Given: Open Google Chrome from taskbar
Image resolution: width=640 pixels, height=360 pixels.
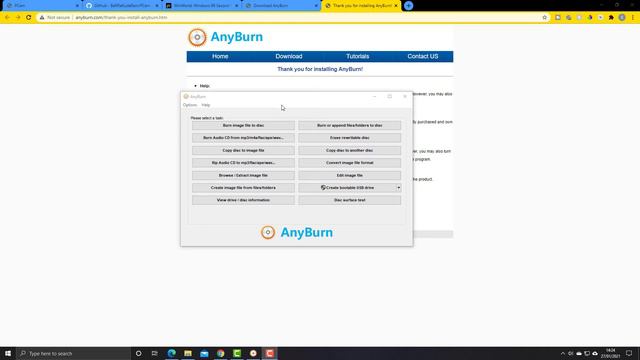Looking at the screenshot, I should [x=220, y=353].
